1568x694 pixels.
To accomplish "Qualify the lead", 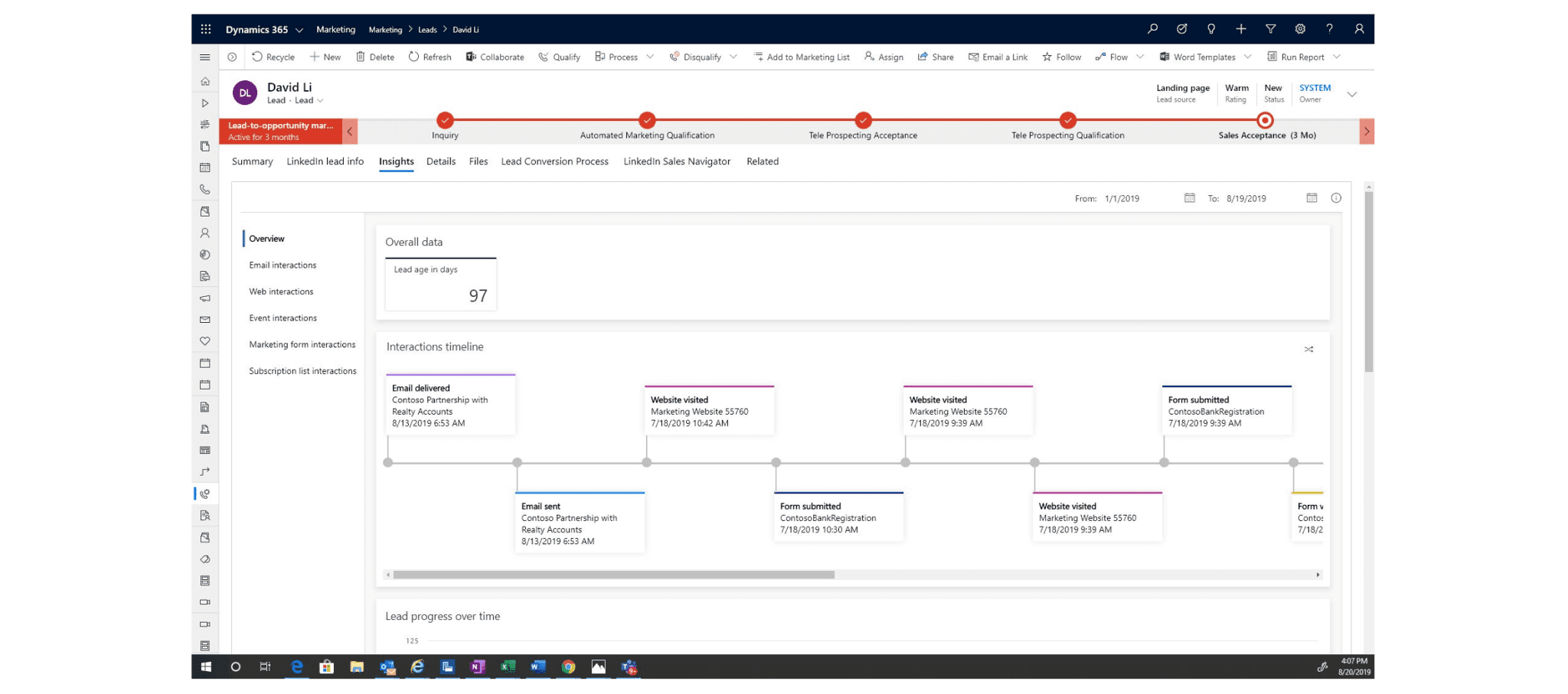I will tap(559, 57).
